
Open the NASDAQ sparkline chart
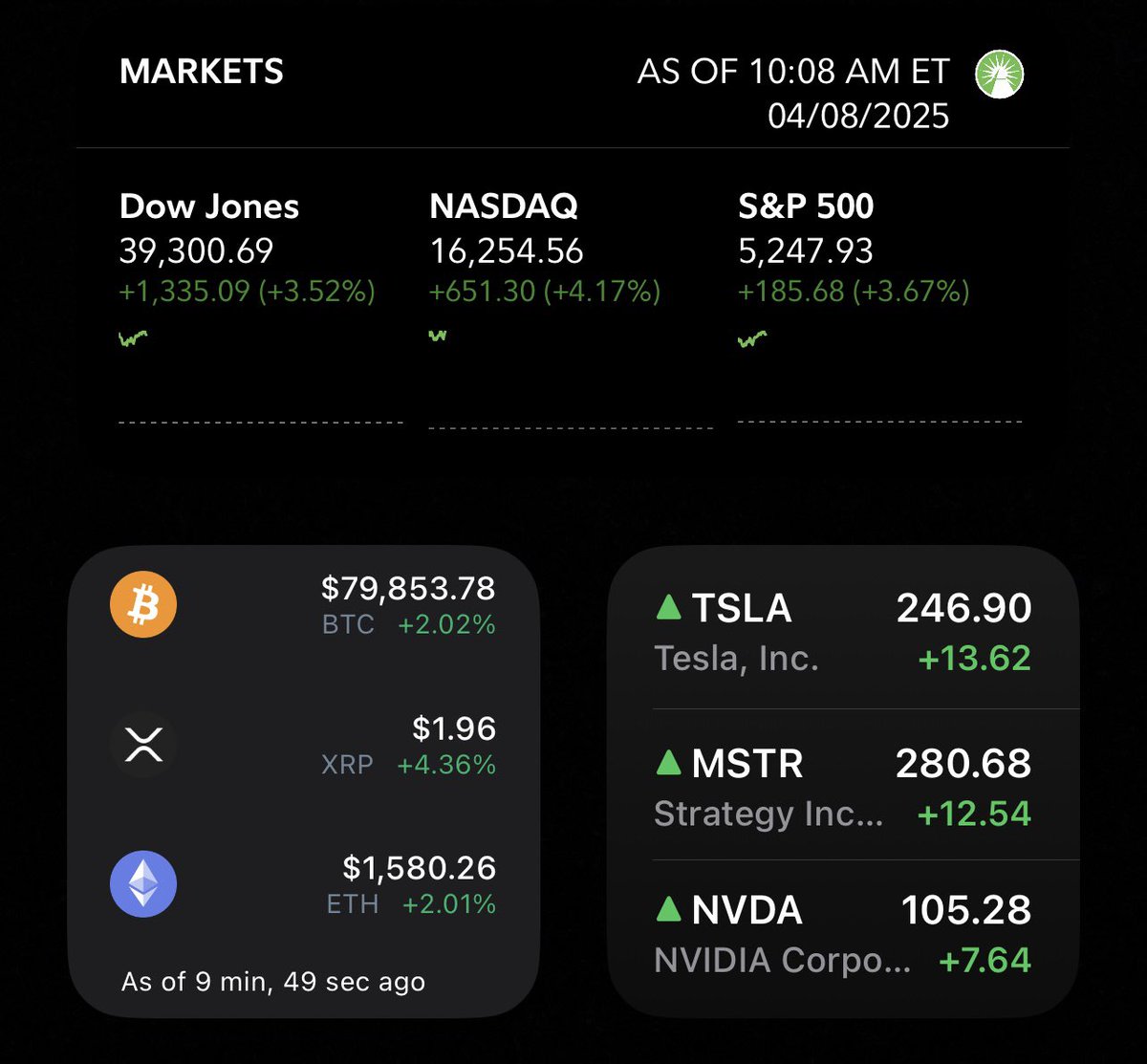click(439, 335)
